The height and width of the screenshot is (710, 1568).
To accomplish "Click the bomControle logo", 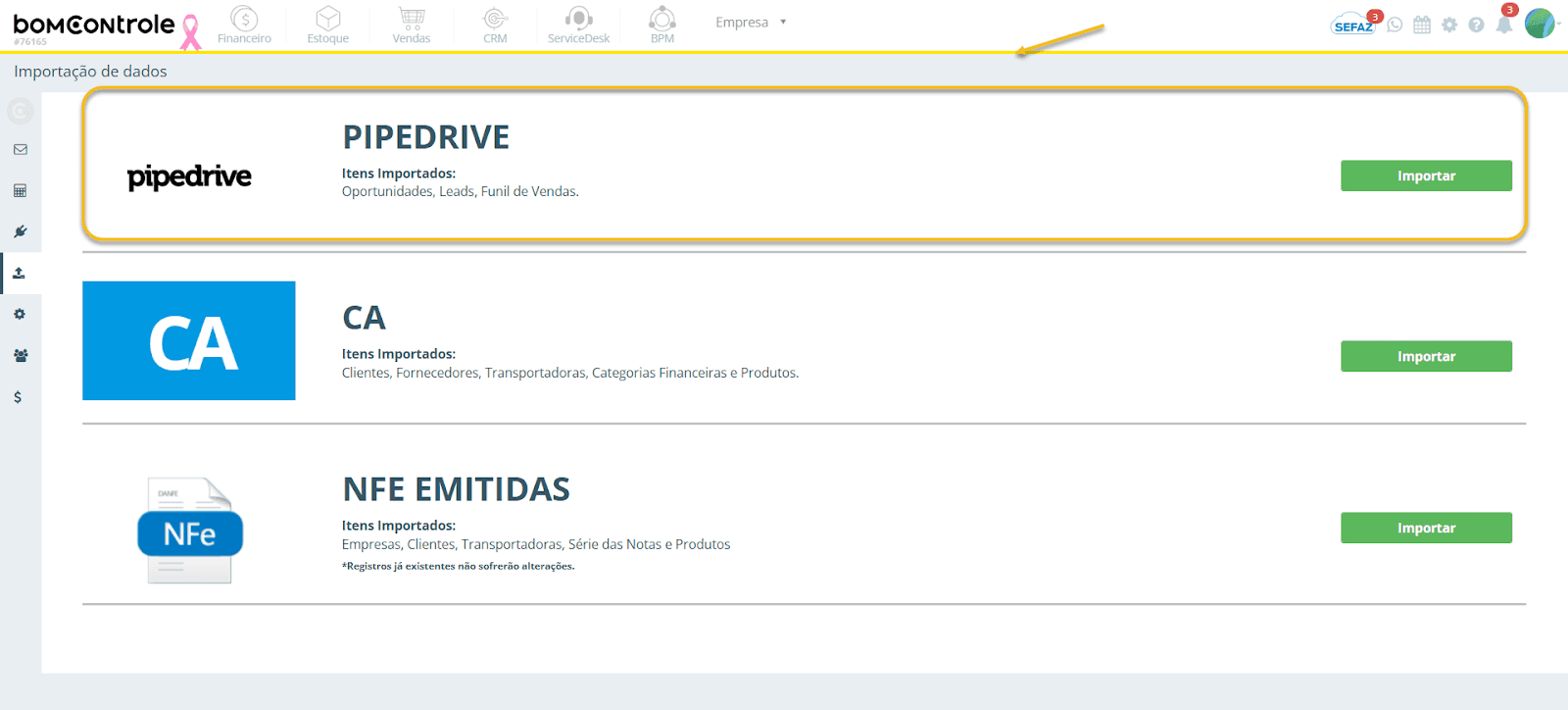I will coord(94,26).
